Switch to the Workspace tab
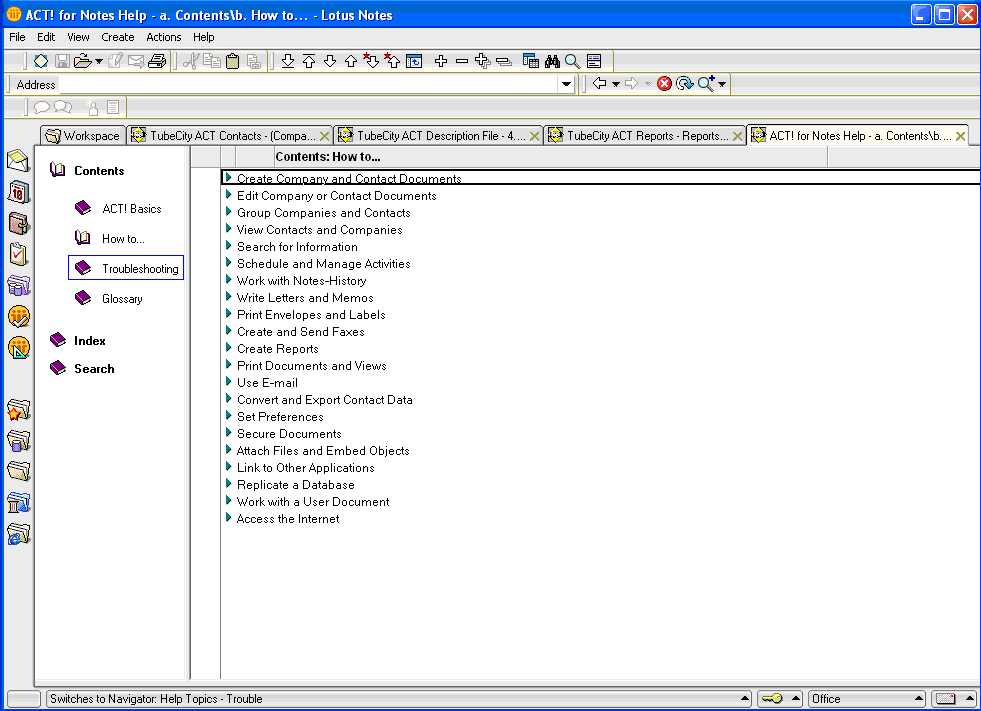The image size is (981, 711). (83, 135)
